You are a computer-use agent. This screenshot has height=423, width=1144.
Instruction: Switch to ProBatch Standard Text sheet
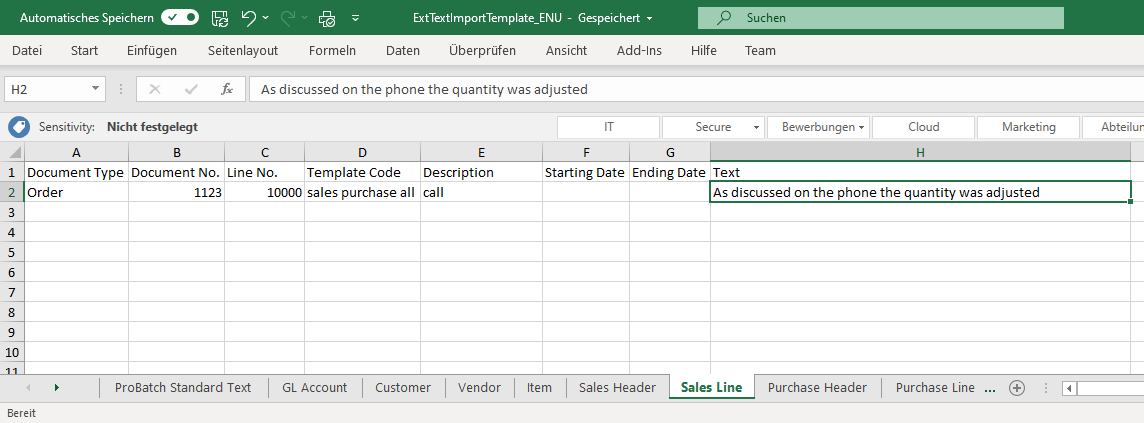[x=183, y=387]
